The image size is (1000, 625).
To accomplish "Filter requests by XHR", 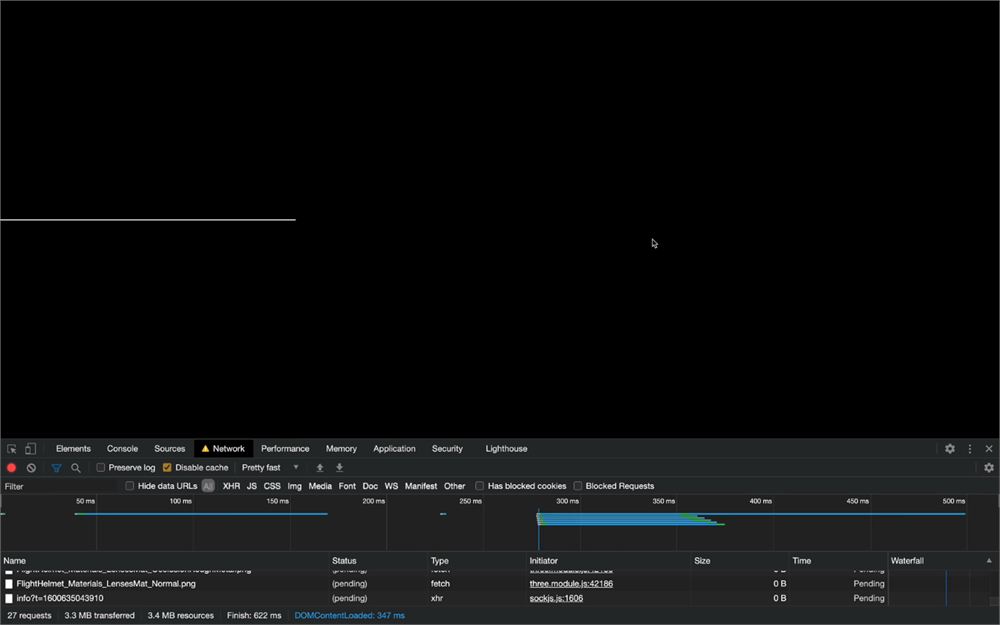I will 232,486.
